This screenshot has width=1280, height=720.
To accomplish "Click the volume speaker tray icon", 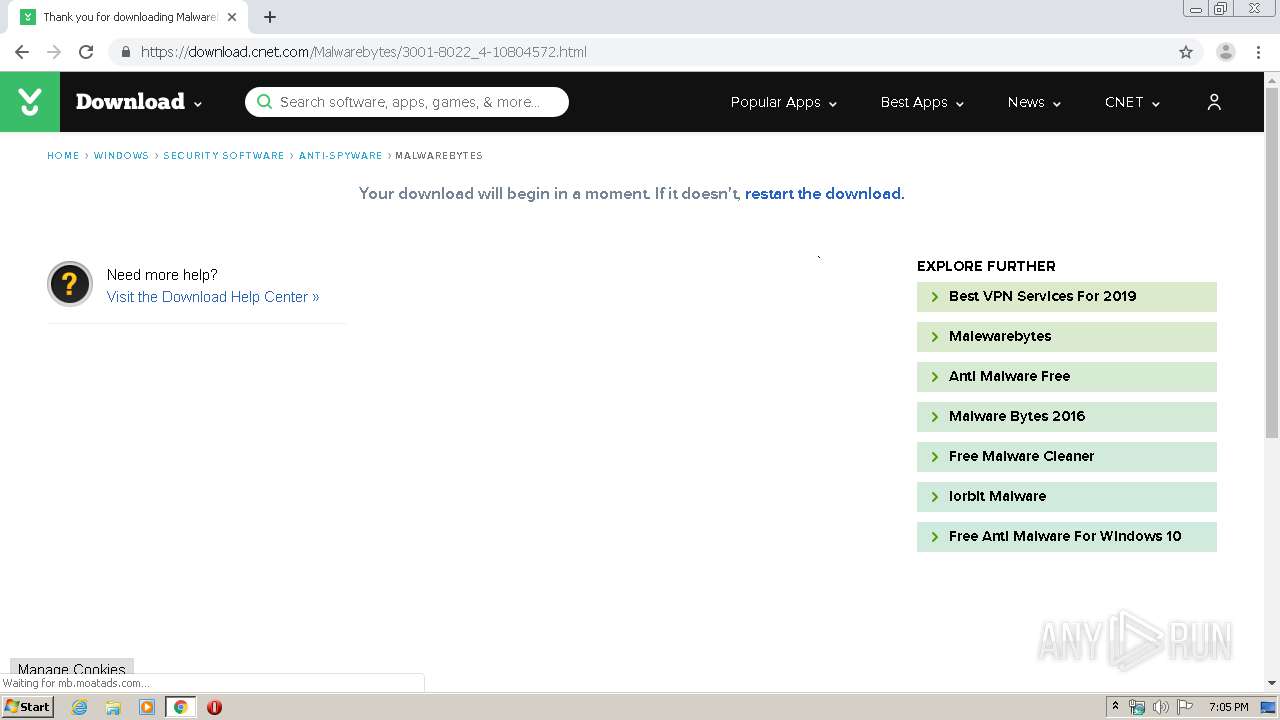I will (1161, 707).
